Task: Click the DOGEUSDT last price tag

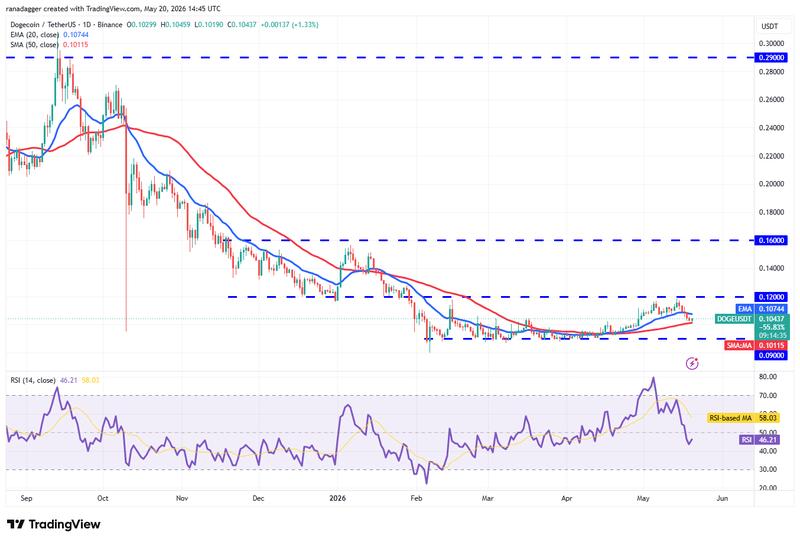Action: pyautogui.click(x=734, y=319)
